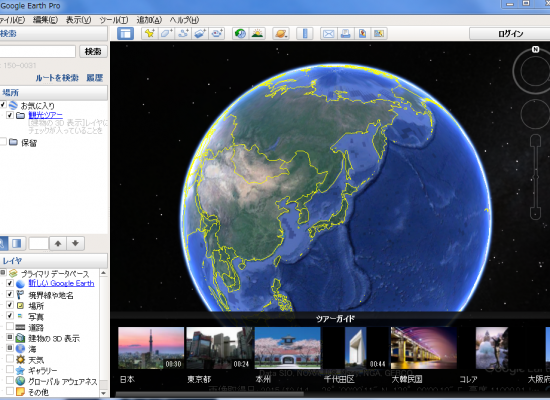This screenshot has width=550, height=400.
Task: Open the 表示(V) menu
Action: pyautogui.click(x=78, y=20)
